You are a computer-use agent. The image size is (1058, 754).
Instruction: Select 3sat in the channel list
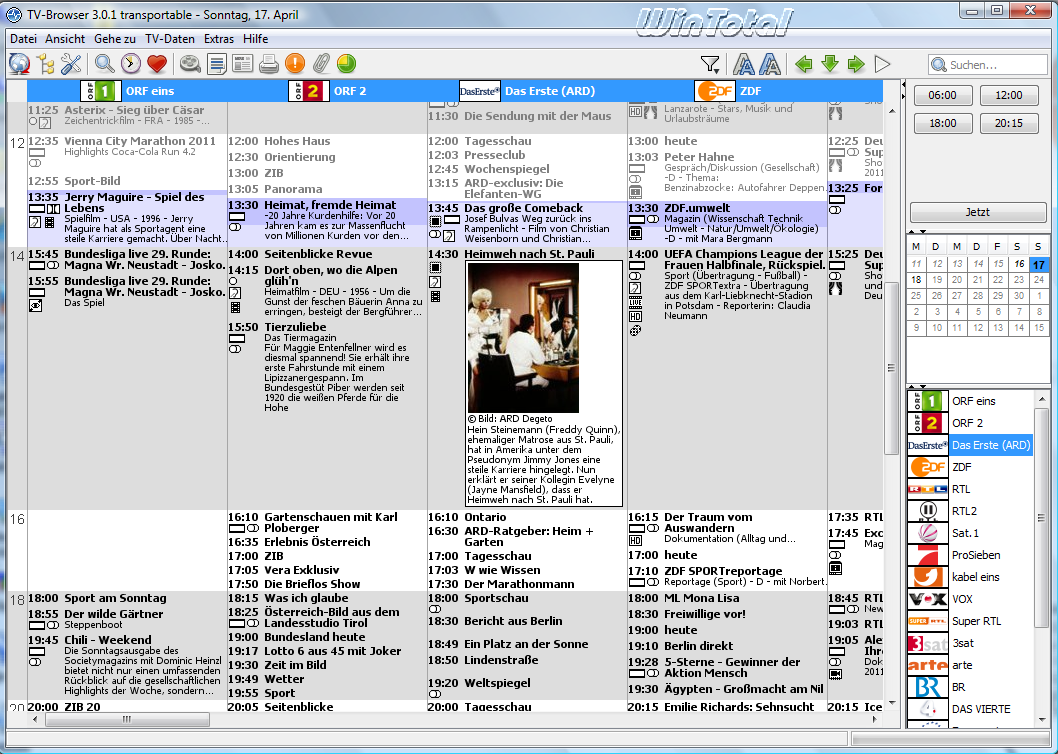(x=970, y=643)
